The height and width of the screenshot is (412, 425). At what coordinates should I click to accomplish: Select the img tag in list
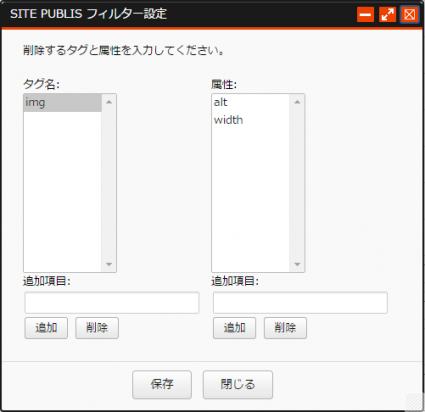pyautogui.click(x=63, y=103)
